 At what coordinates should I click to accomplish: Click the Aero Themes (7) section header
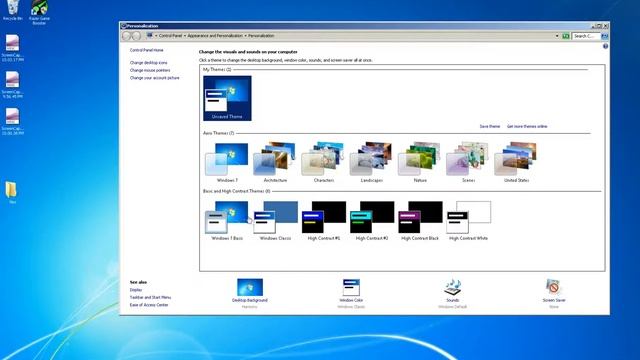click(x=219, y=133)
